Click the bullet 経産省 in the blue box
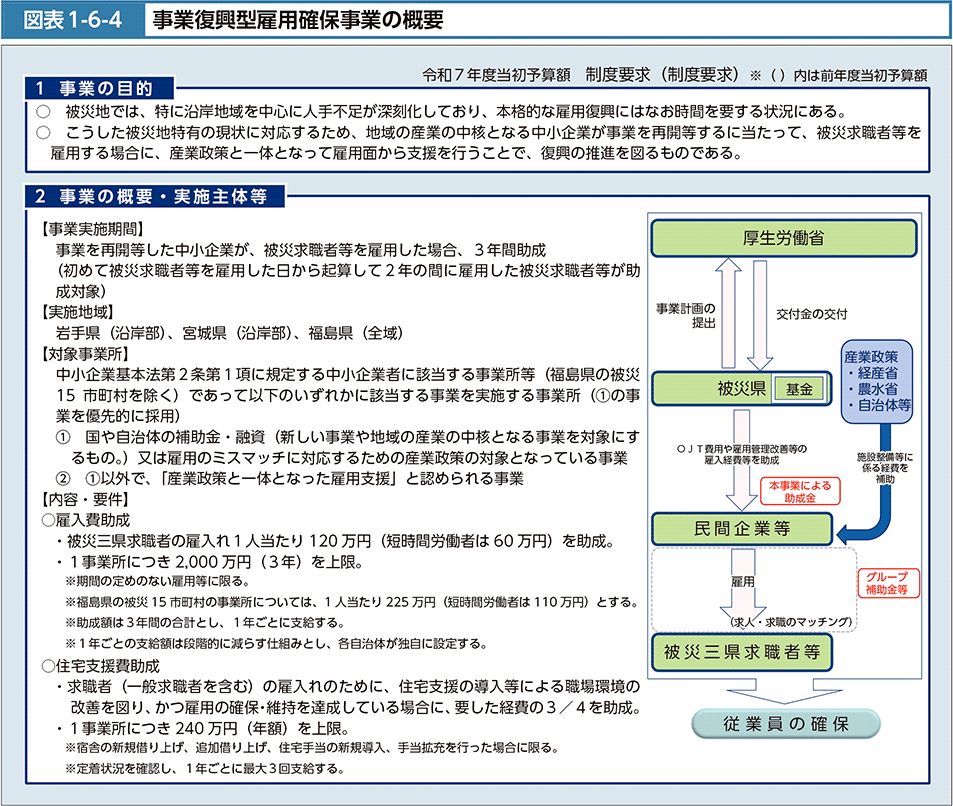 (x=873, y=373)
